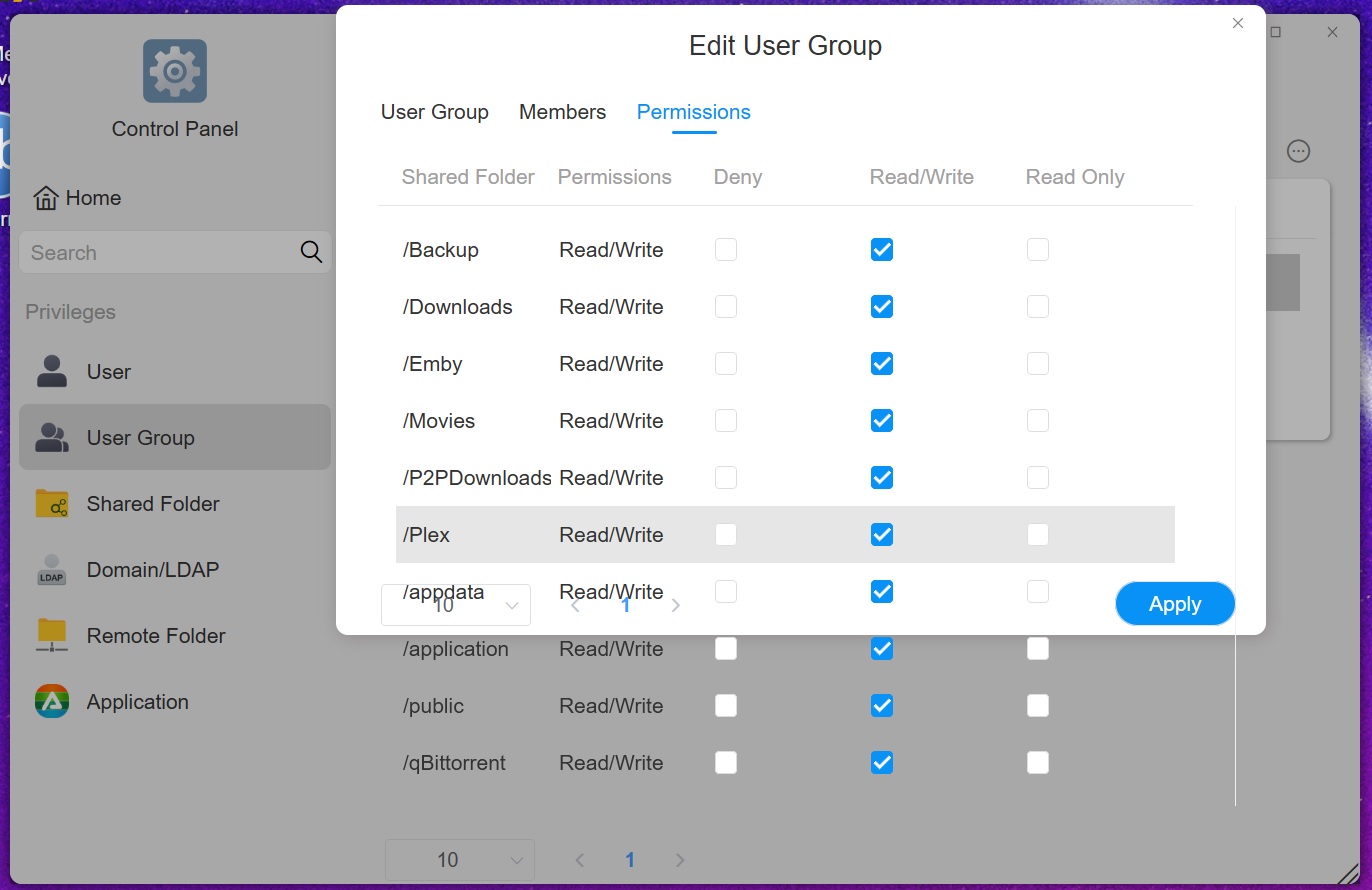Image resolution: width=1372 pixels, height=890 pixels.
Task: Uncheck Read/Write for the /Backup folder
Action: pos(882,250)
